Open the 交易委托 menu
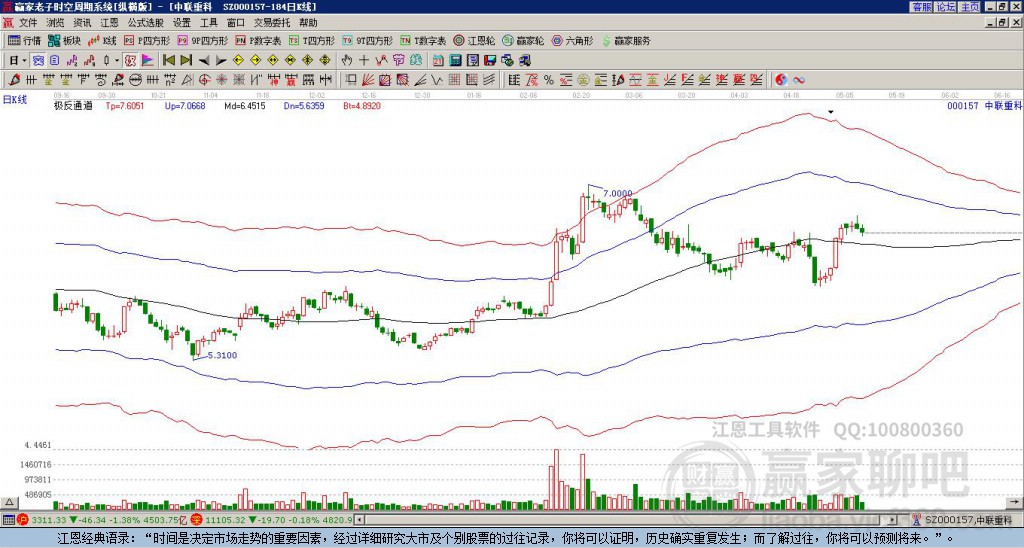Screen dimensions: 1024x548 (272, 23)
